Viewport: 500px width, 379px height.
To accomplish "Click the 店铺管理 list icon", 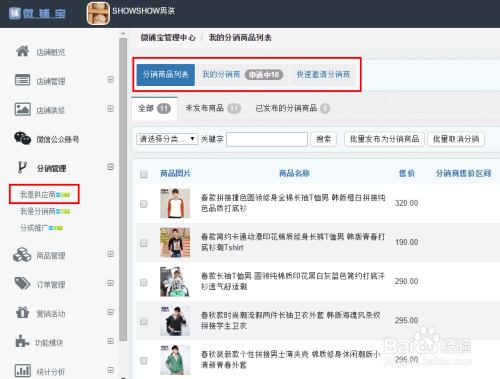I will [x=22, y=80].
